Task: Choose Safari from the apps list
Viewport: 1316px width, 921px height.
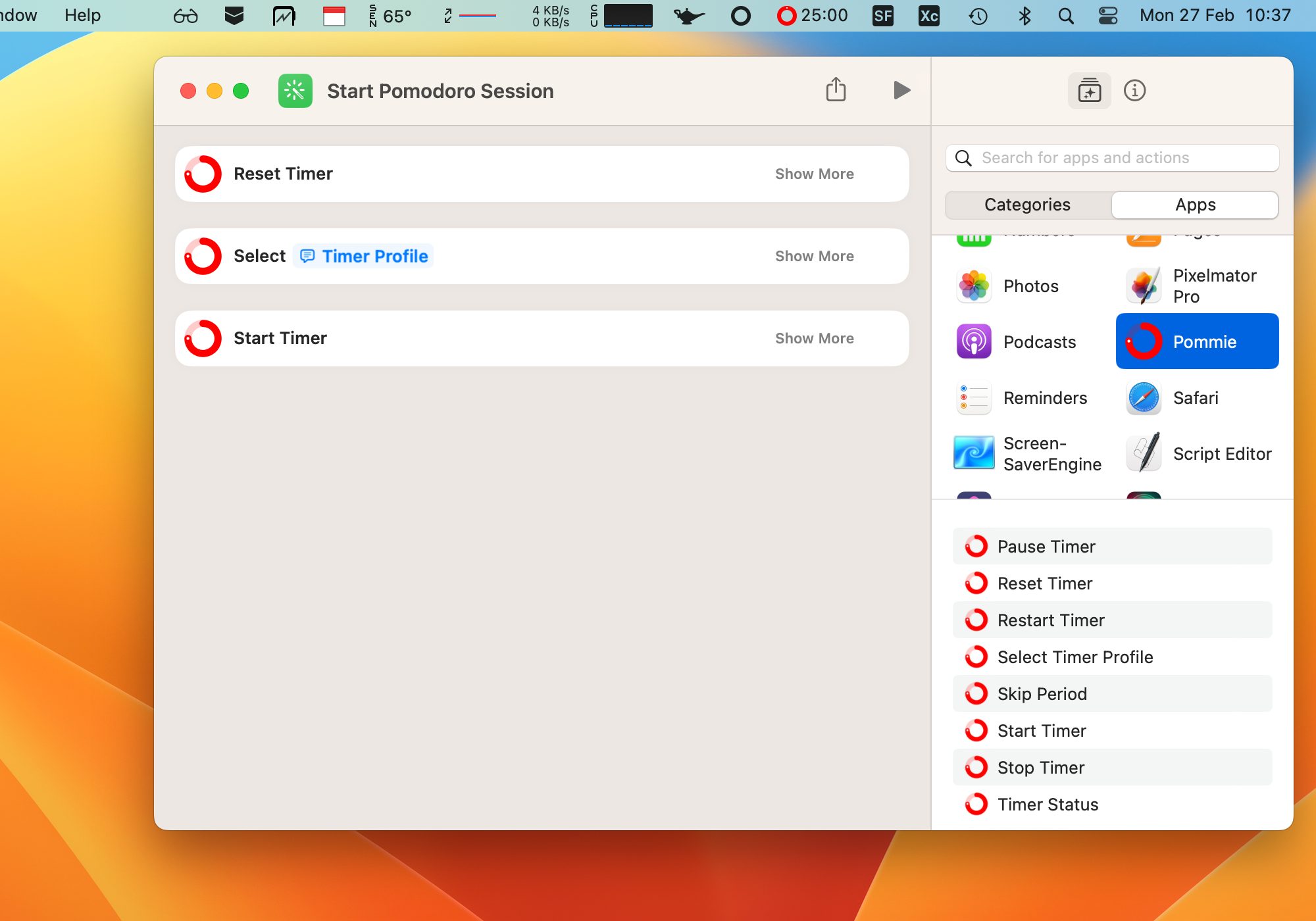Action: point(1197,397)
